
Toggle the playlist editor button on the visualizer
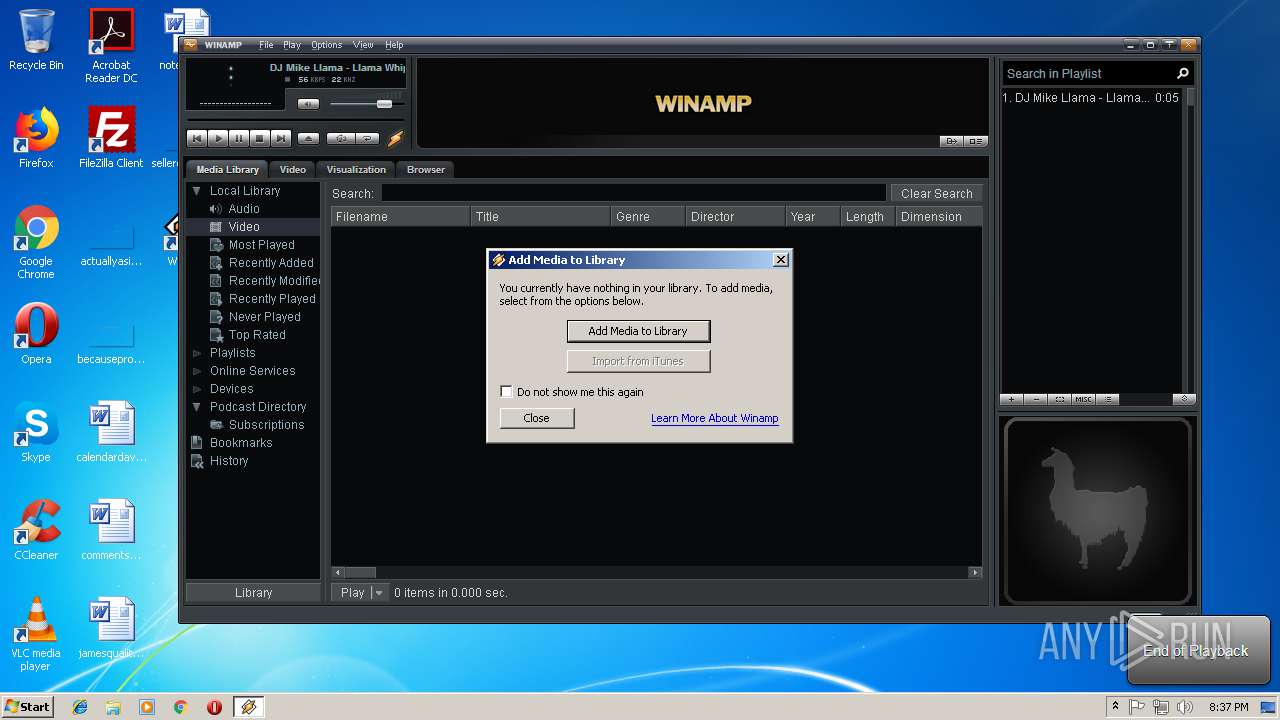tap(976, 141)
